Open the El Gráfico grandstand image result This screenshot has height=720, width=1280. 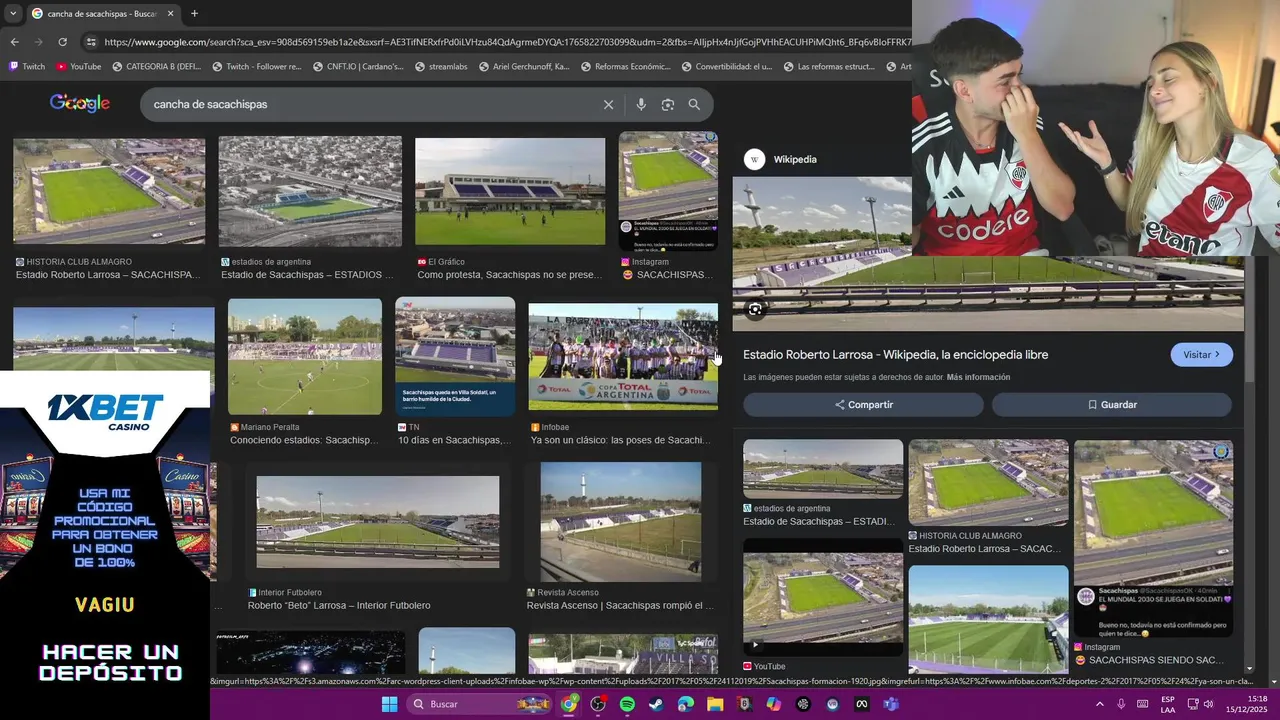point(510,191)
